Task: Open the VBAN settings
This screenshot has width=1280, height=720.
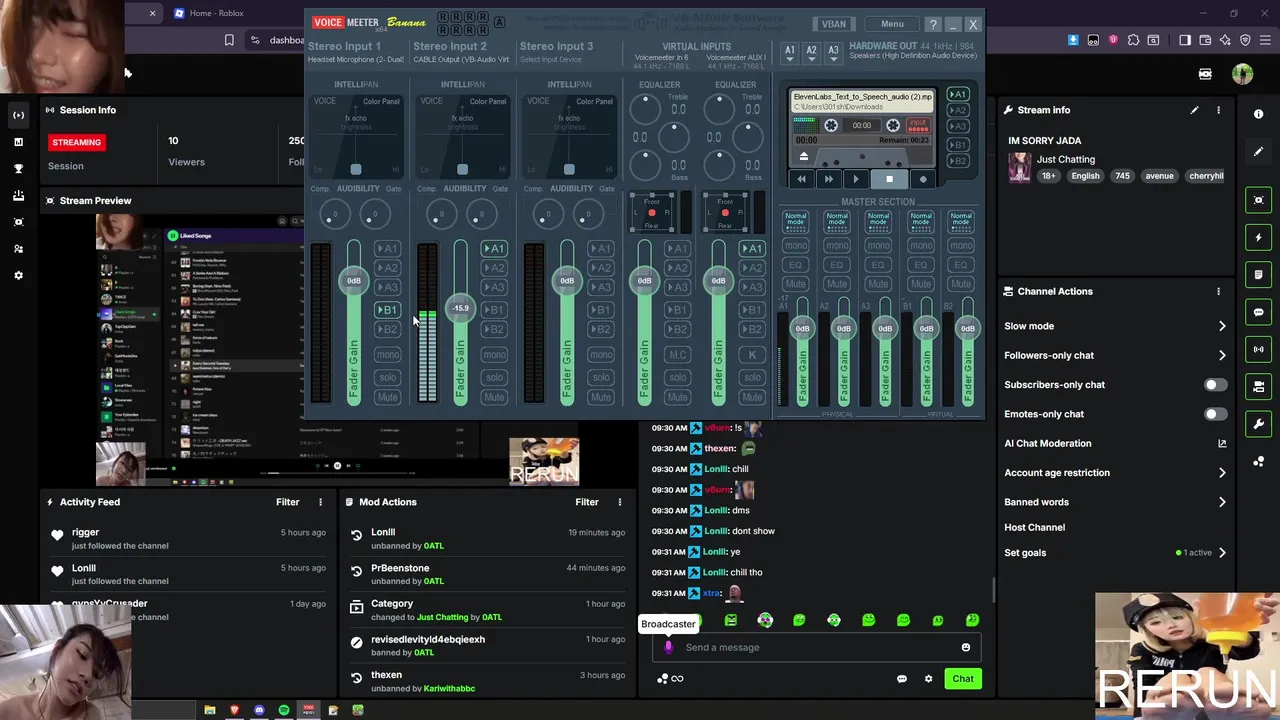Action: point(833,24)
